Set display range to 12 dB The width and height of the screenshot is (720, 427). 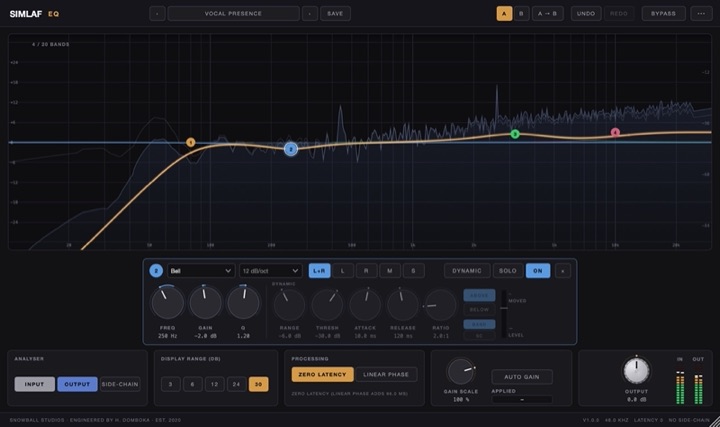[214, 384]
